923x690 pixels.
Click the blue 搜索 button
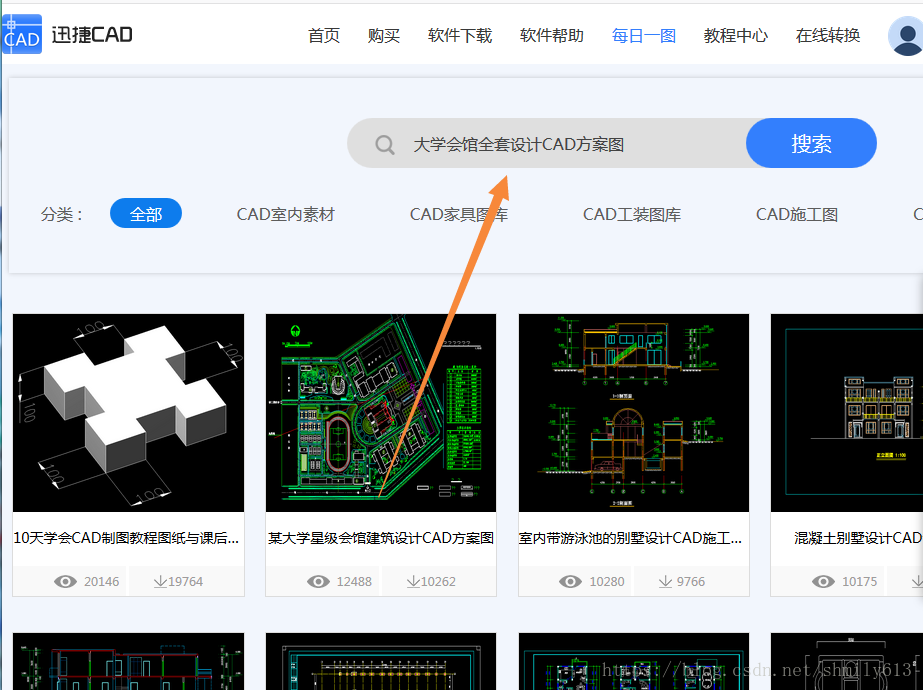(x=811, y=143)
